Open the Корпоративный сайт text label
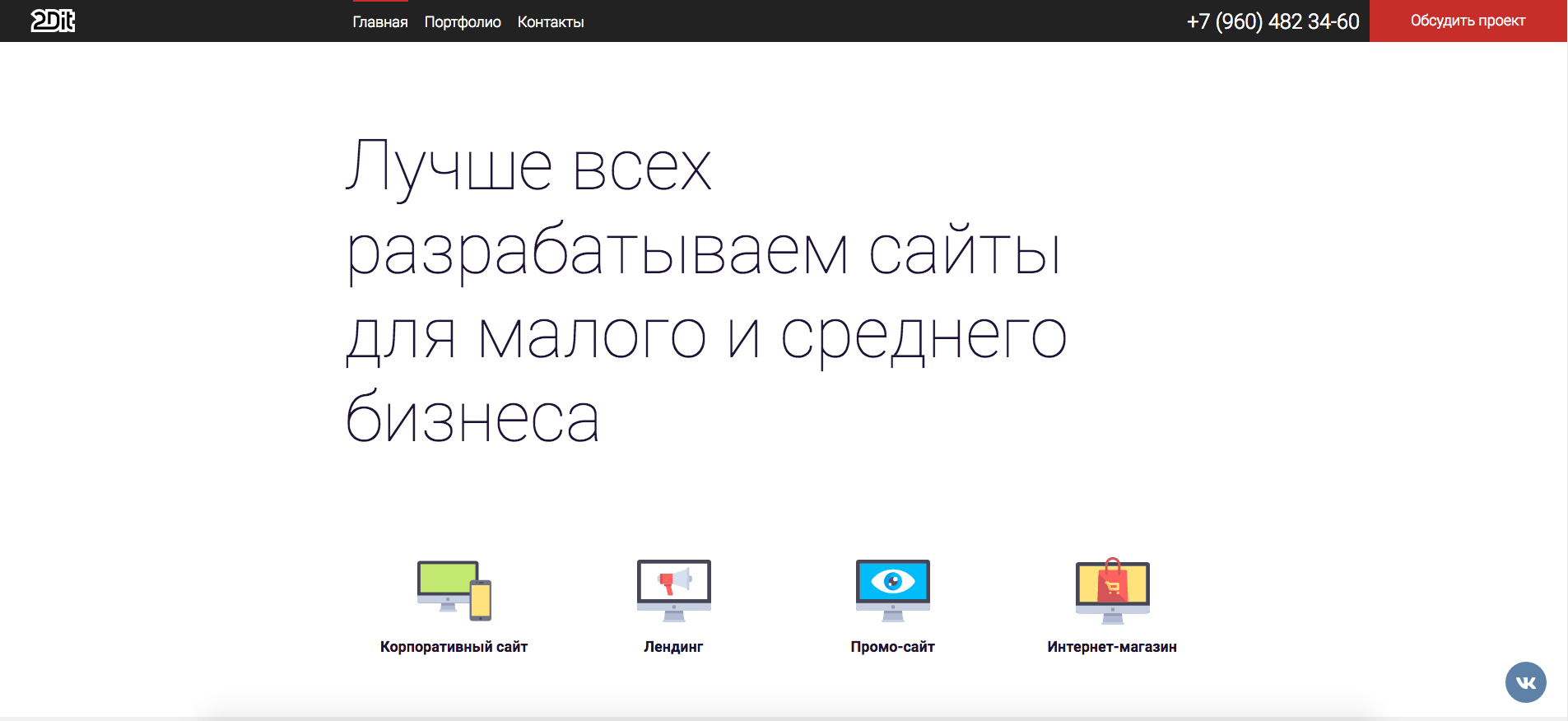Screen dimensions: 1568x721 pyautogui.click(x=454, y=647)
